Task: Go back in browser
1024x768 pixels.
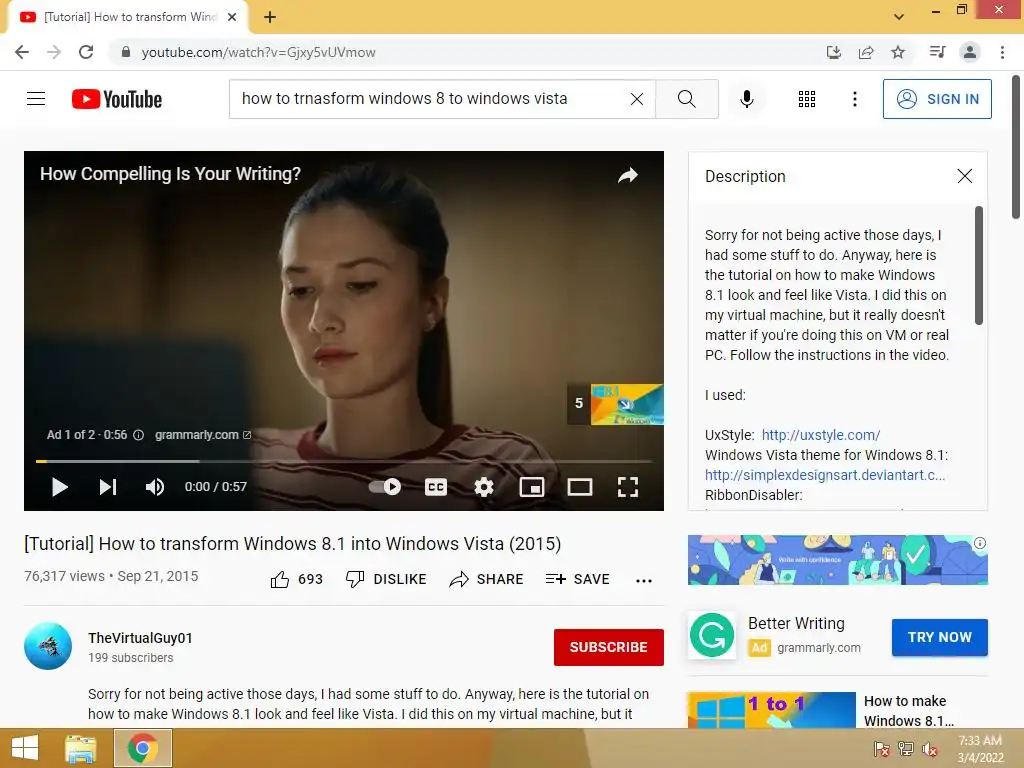Action: pyautogui.click(x=22, y=52)
